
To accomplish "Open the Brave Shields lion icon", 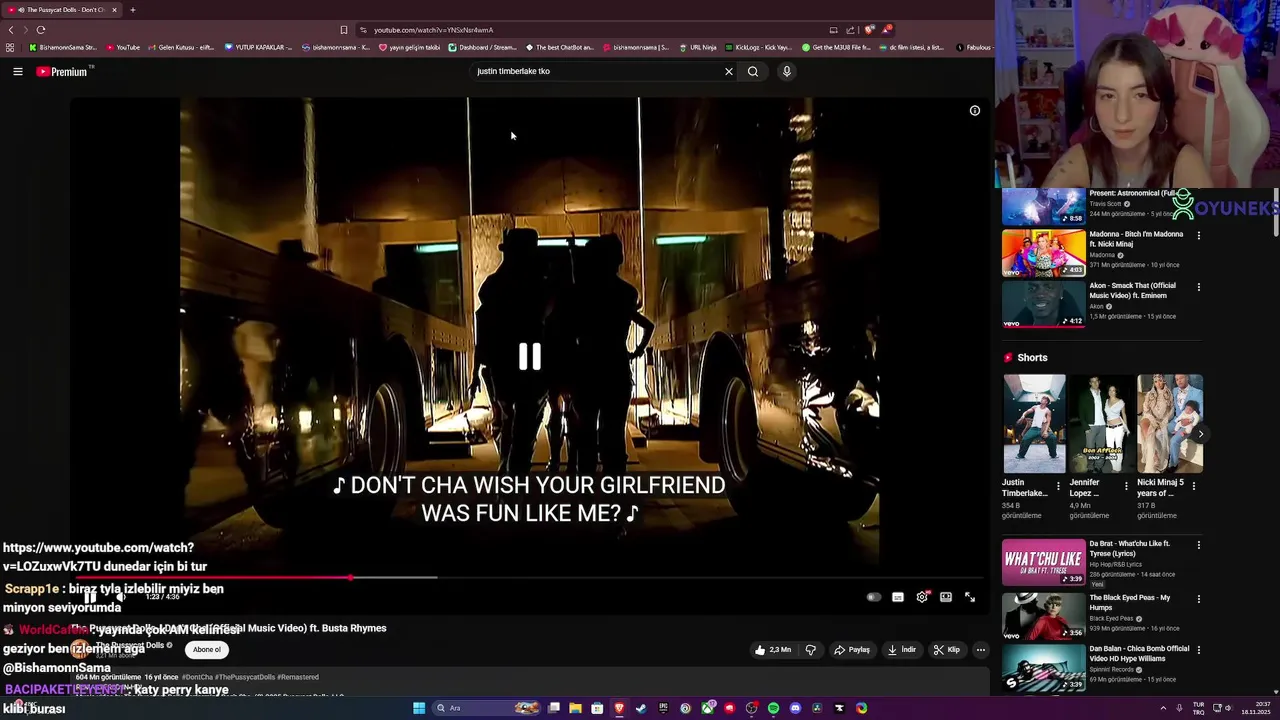I will click(x=869, y=30).
